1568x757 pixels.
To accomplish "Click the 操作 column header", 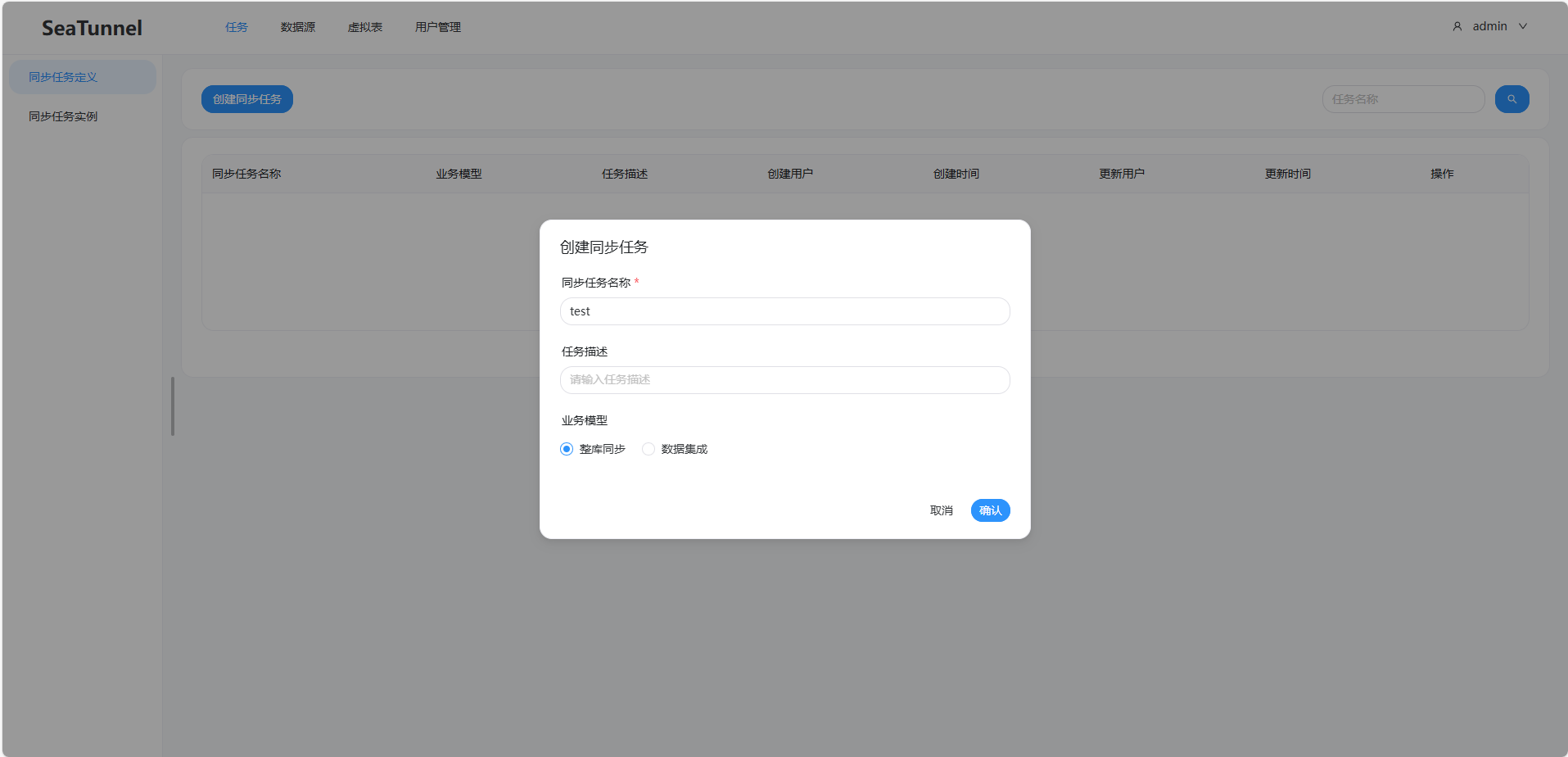I will point(1442,174).
